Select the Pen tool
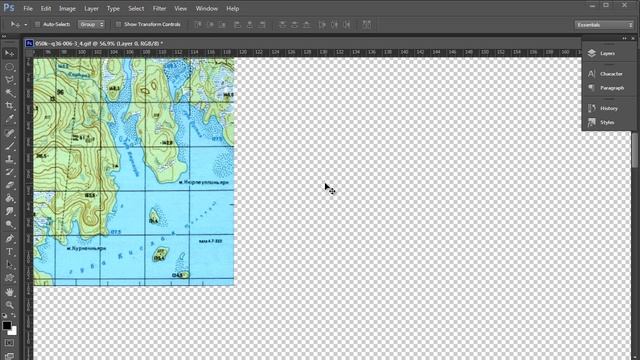The image size is (640, 360). (9, 238)
